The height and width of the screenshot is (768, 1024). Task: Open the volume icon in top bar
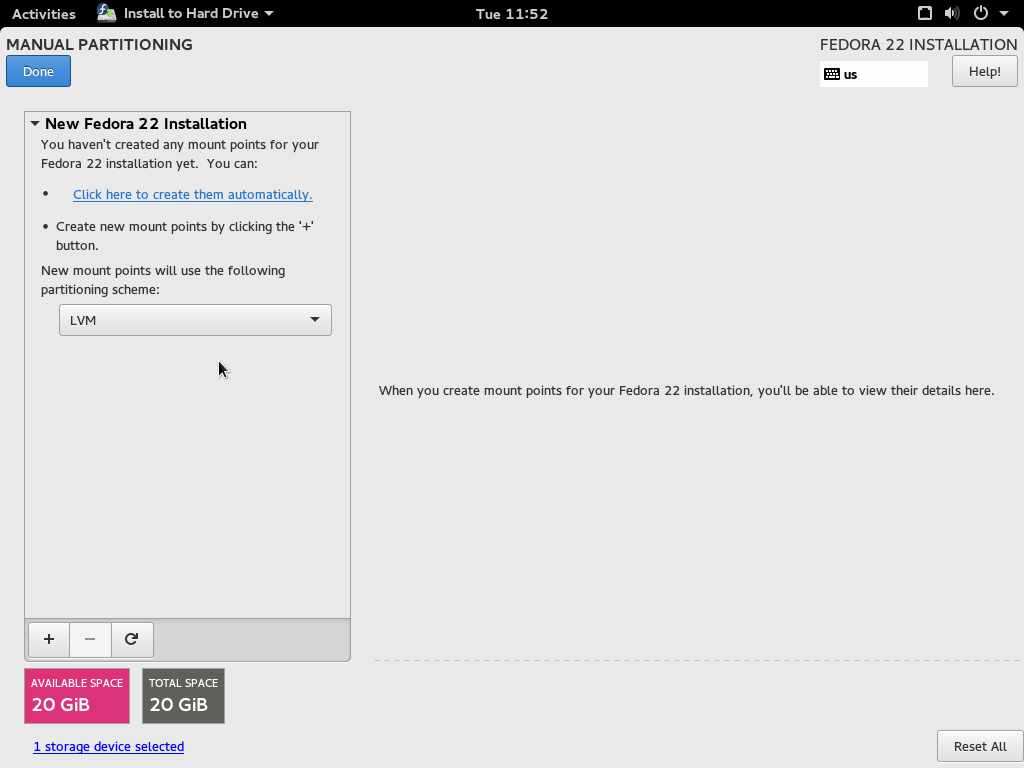(951, 13)
